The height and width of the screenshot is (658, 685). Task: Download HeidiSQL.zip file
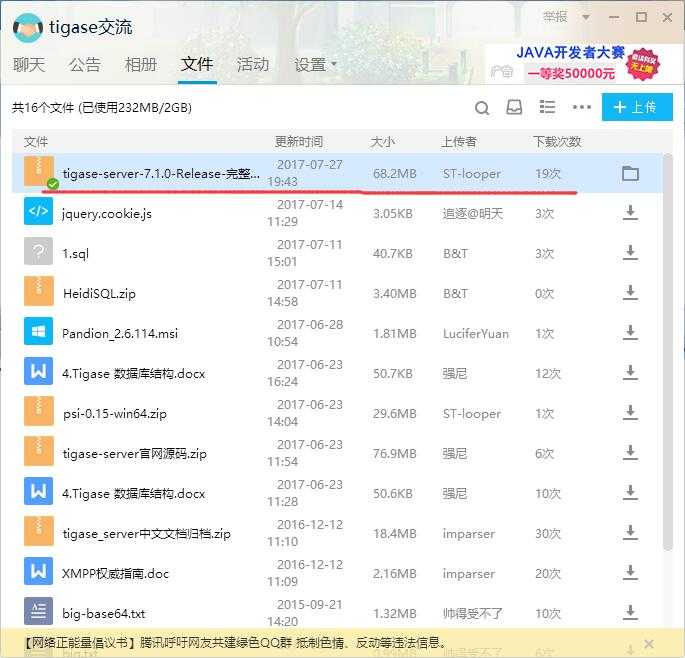coord(630,293)
